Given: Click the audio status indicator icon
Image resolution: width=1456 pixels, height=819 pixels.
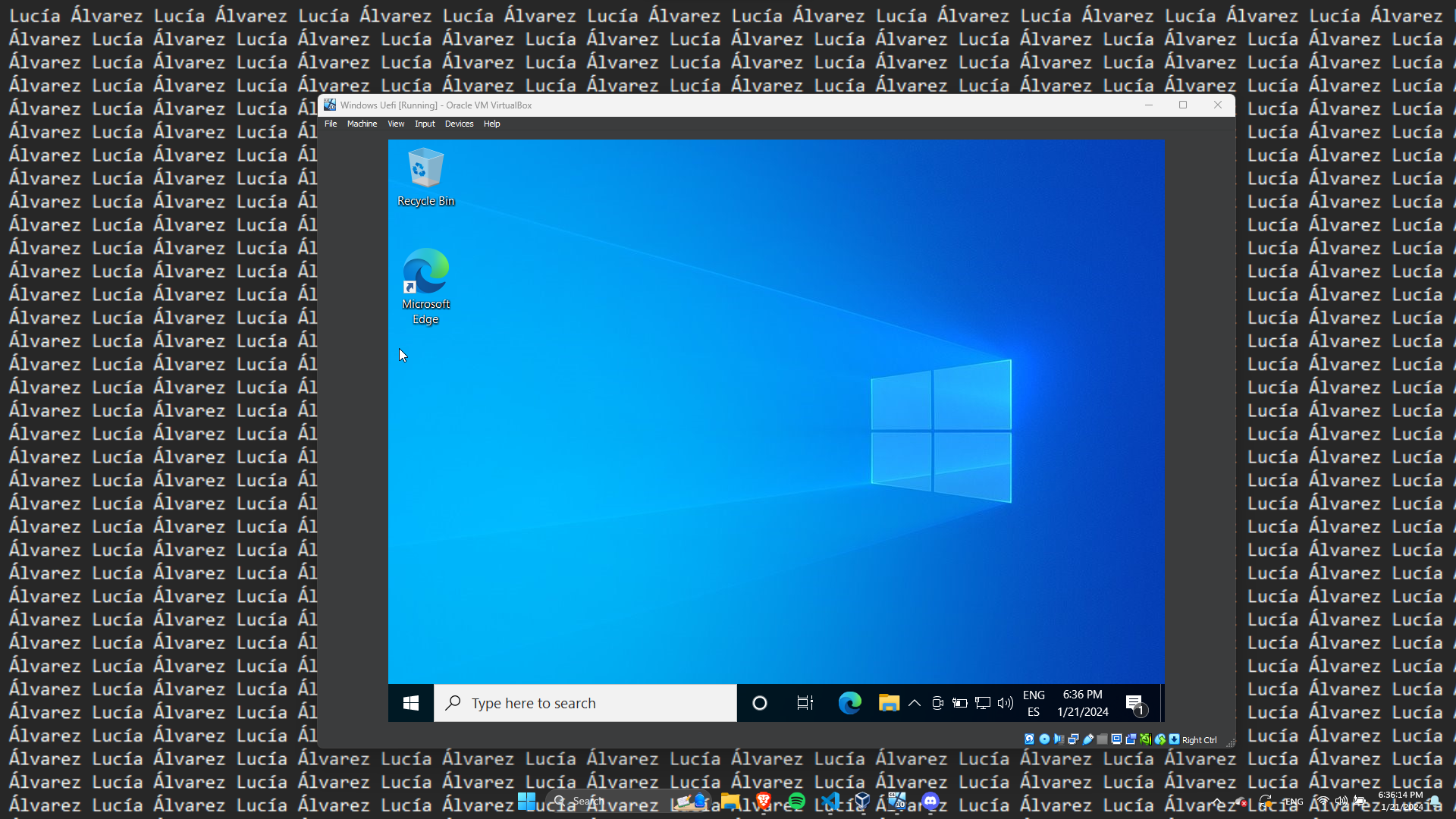Looking at the screenshot, I should tap(1059, 739).
